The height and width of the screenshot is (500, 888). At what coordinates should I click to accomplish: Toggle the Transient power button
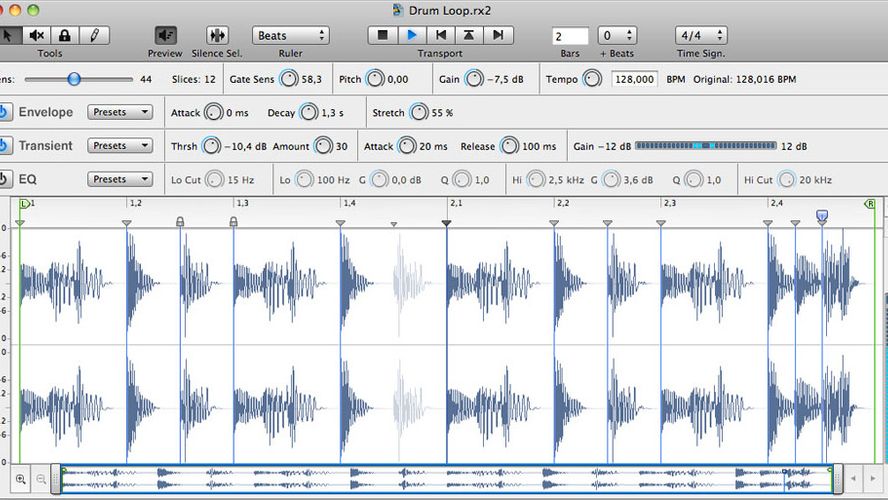tap(5, 146)
